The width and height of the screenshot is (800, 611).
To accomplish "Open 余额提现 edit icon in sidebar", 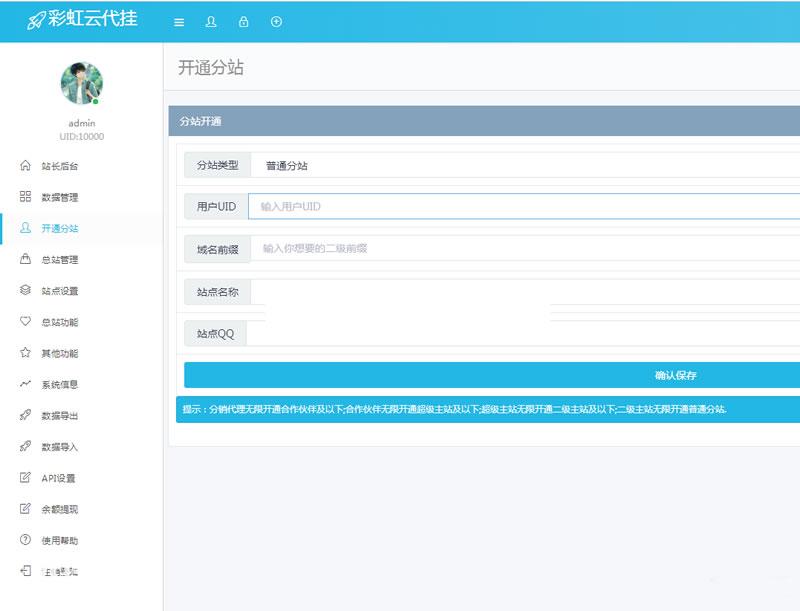I will click(x=25, y=508).
